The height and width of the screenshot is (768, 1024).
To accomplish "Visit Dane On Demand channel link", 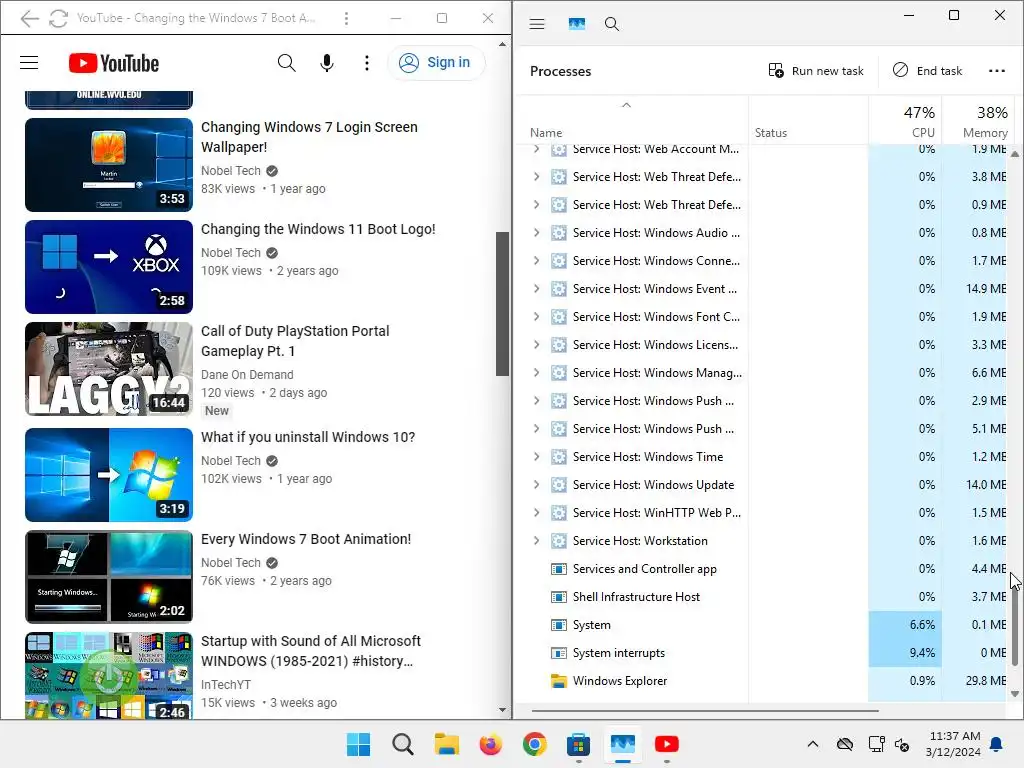I will point(247,374).
